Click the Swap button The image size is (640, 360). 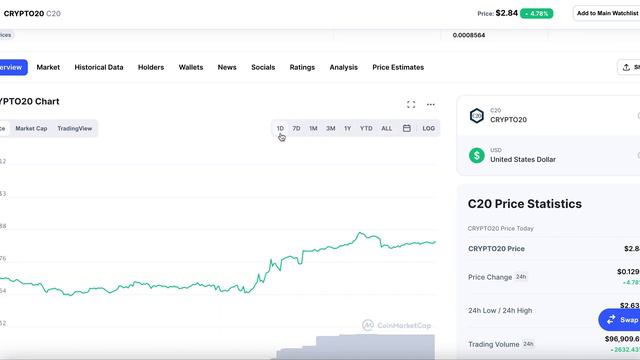(620, 320)
